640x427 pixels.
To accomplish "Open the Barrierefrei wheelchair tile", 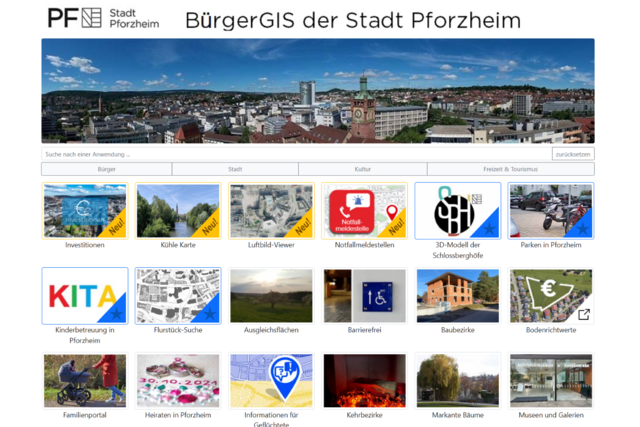I will [364, 296].
